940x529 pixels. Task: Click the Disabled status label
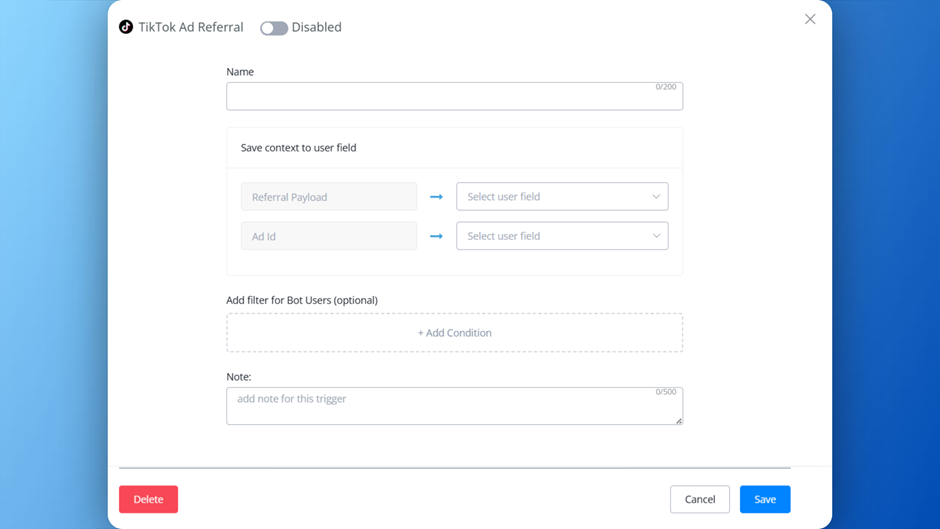click(x=316, y=27)
